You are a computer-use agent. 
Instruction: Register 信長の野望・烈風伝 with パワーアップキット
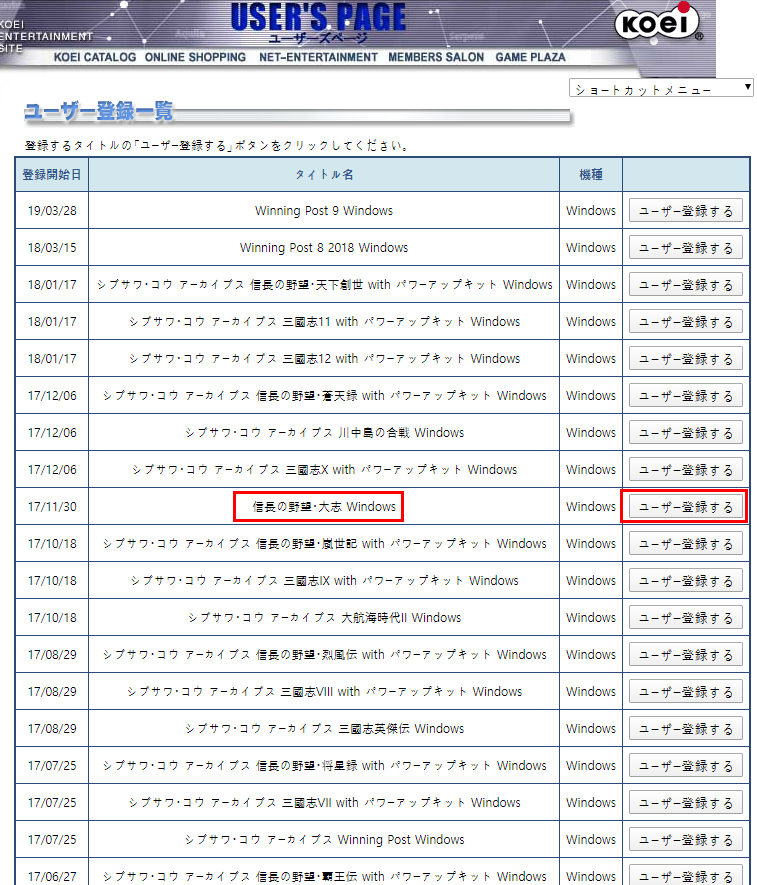pyautogui.click(x=686, y=655)
